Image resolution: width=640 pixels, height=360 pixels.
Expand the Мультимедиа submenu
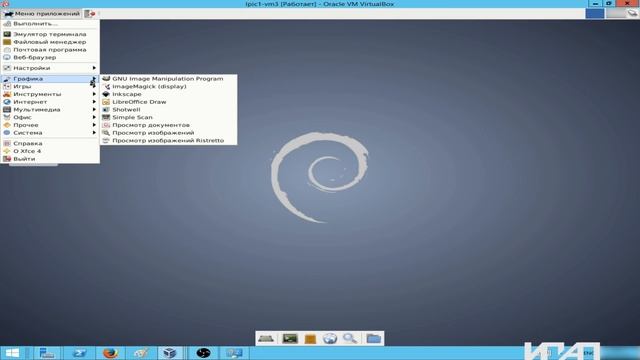point(50,110)
